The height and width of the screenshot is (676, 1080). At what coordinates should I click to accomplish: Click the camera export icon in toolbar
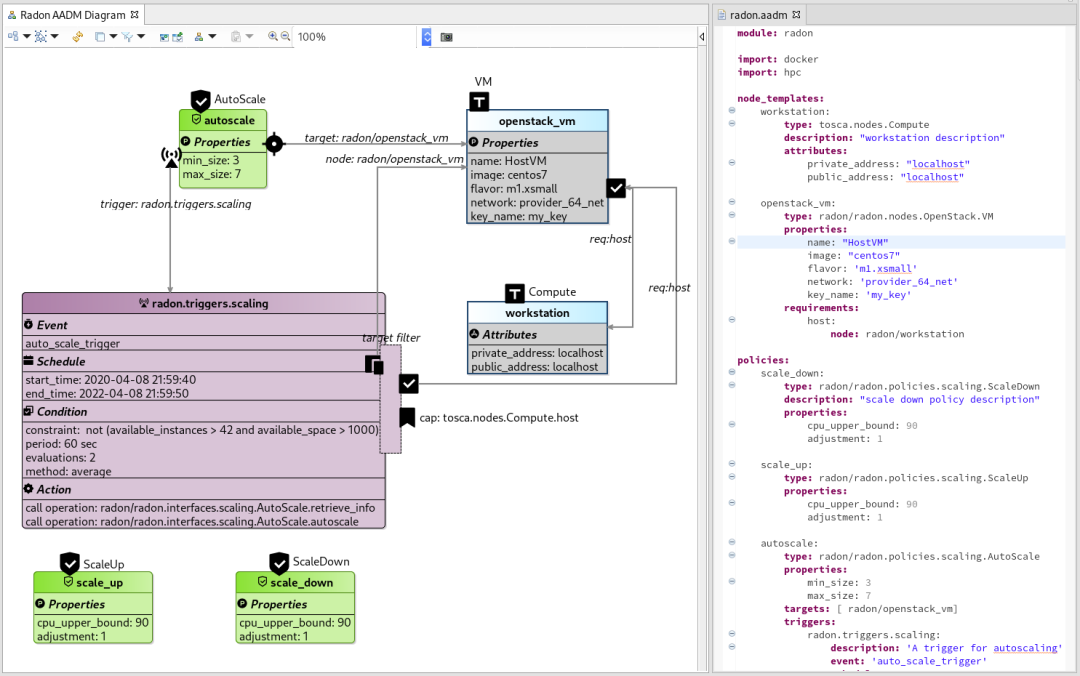(x=447, y=37)
